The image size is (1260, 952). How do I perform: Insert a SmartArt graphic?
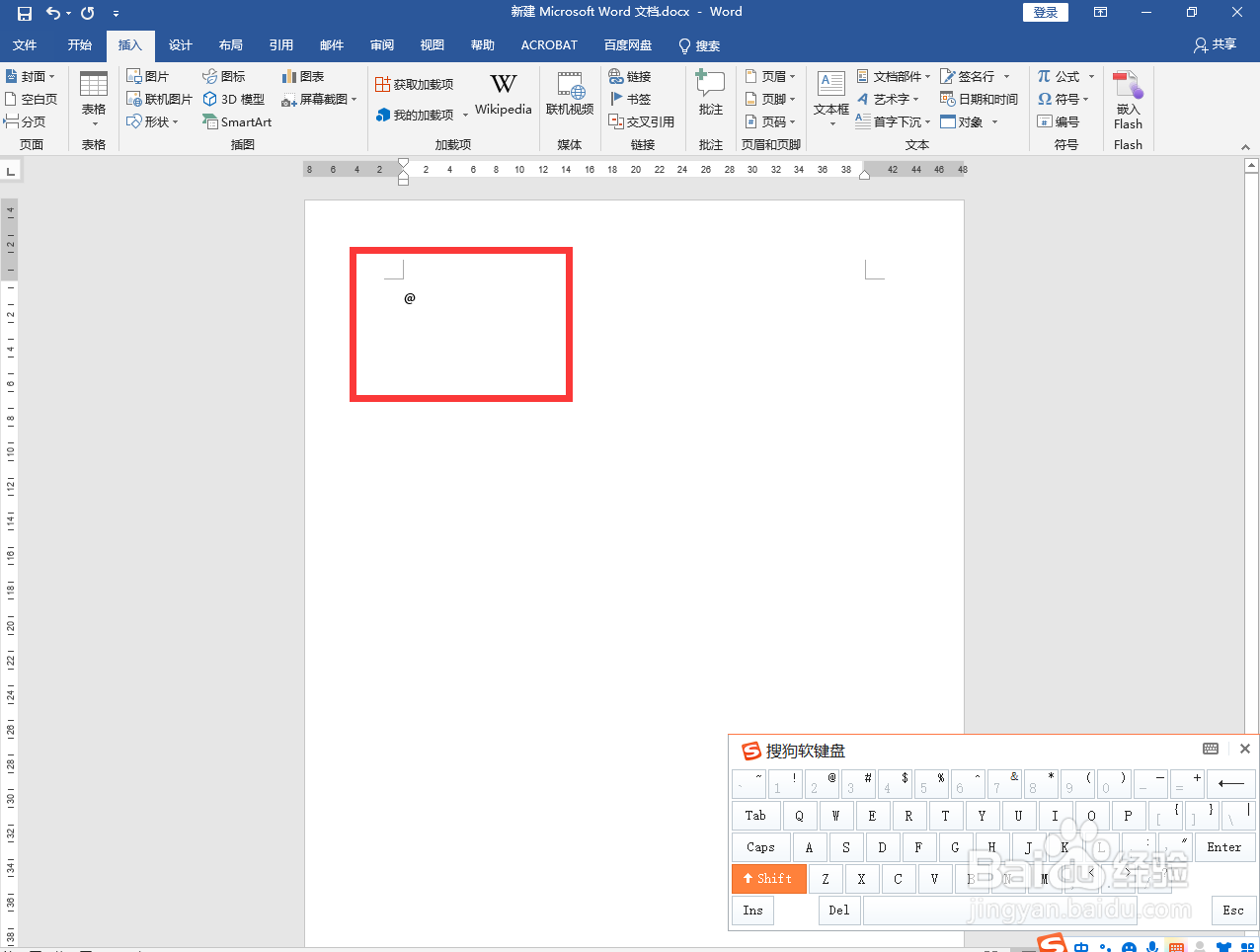click(x=237, y=121)
